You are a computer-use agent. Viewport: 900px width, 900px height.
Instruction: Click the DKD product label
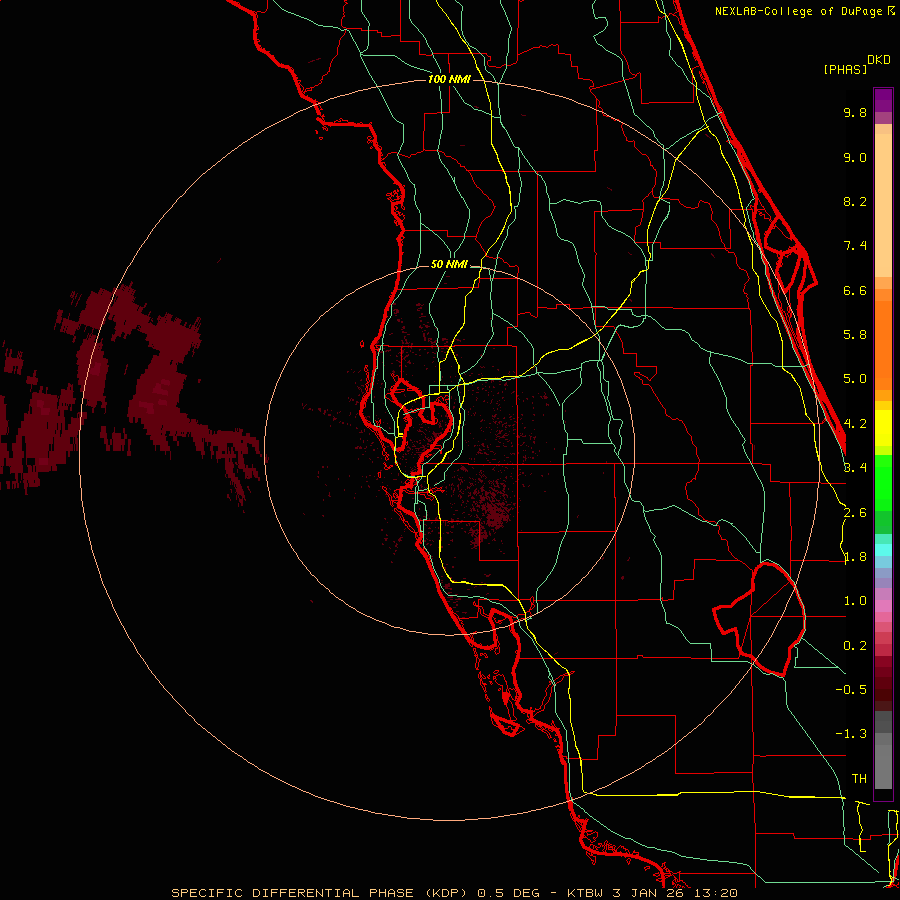coord(879,60)
